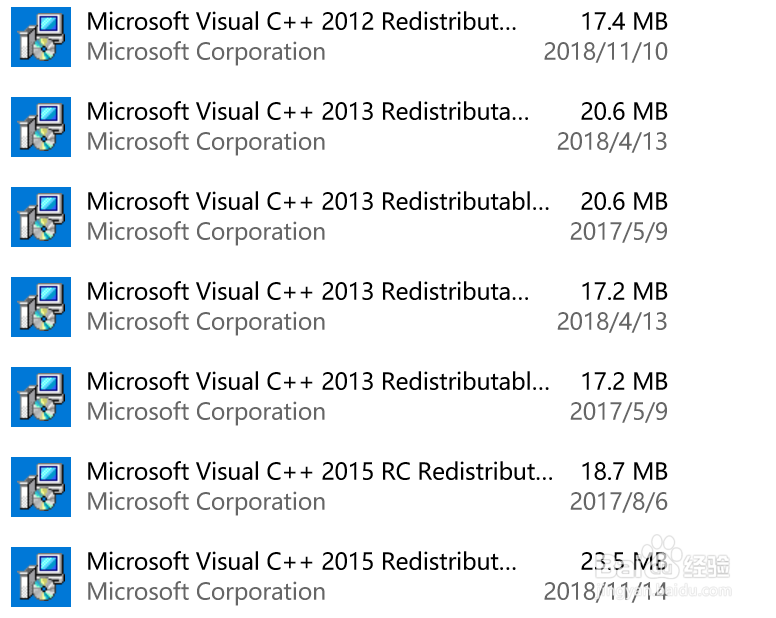Viewport: 776px width, 618px height.
Task: Click Microsoft Corporation under Visual C++ 2012
Action: (x=206, y=52)
